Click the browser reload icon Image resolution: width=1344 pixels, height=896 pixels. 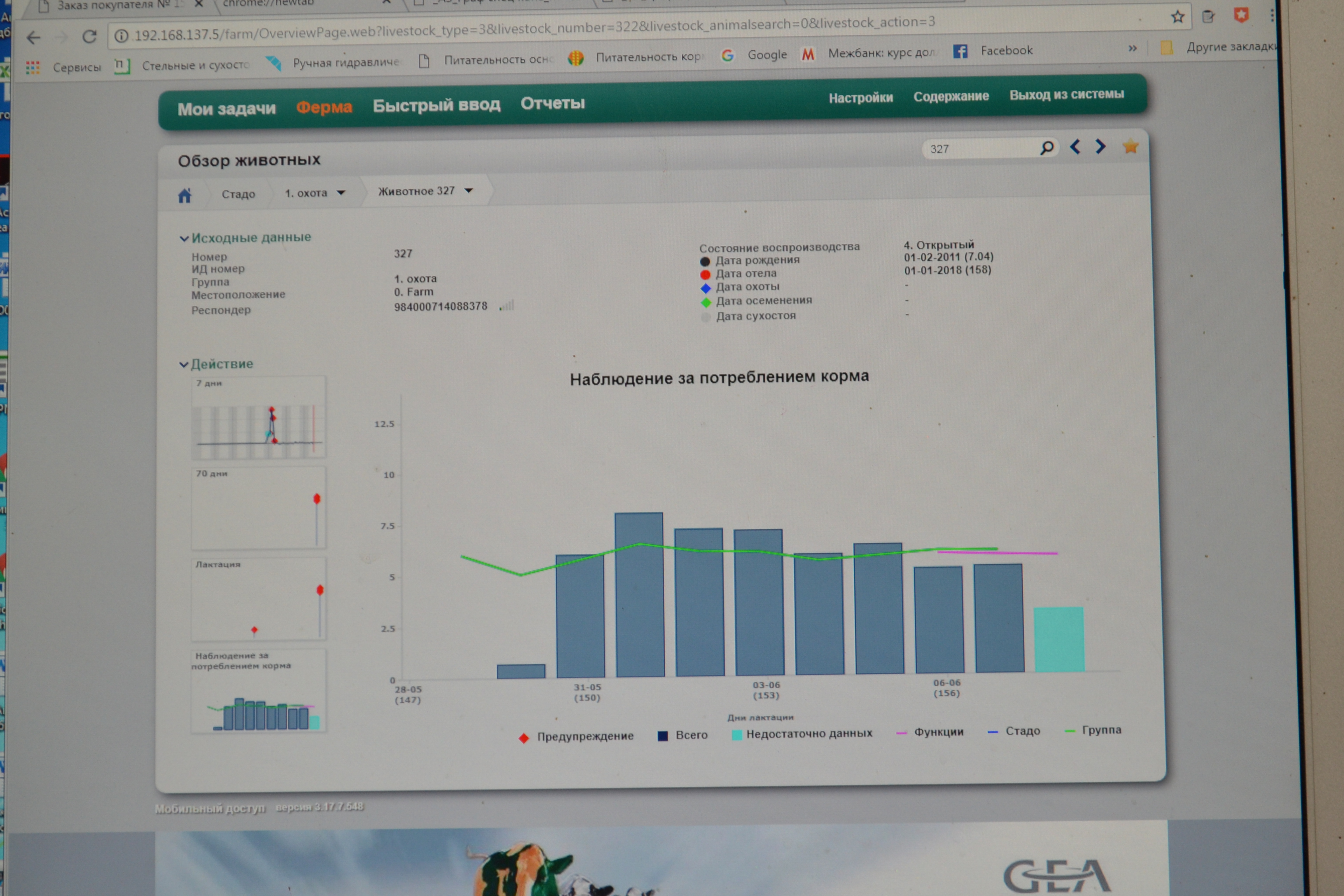(x=89, y=37)
